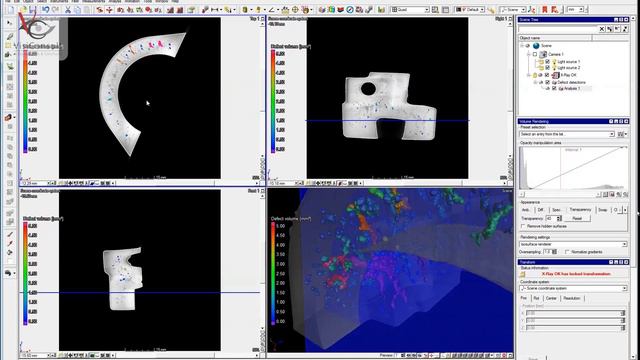Click the window layout icon right of Quad dropdown
This screenshot has width=640, height=360.
click(435, 9)
